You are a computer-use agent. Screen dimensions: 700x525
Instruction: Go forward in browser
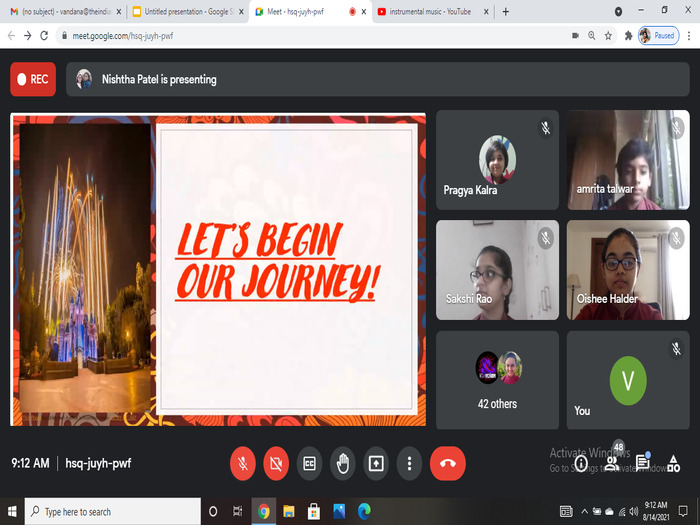click(x=28, y=36)
